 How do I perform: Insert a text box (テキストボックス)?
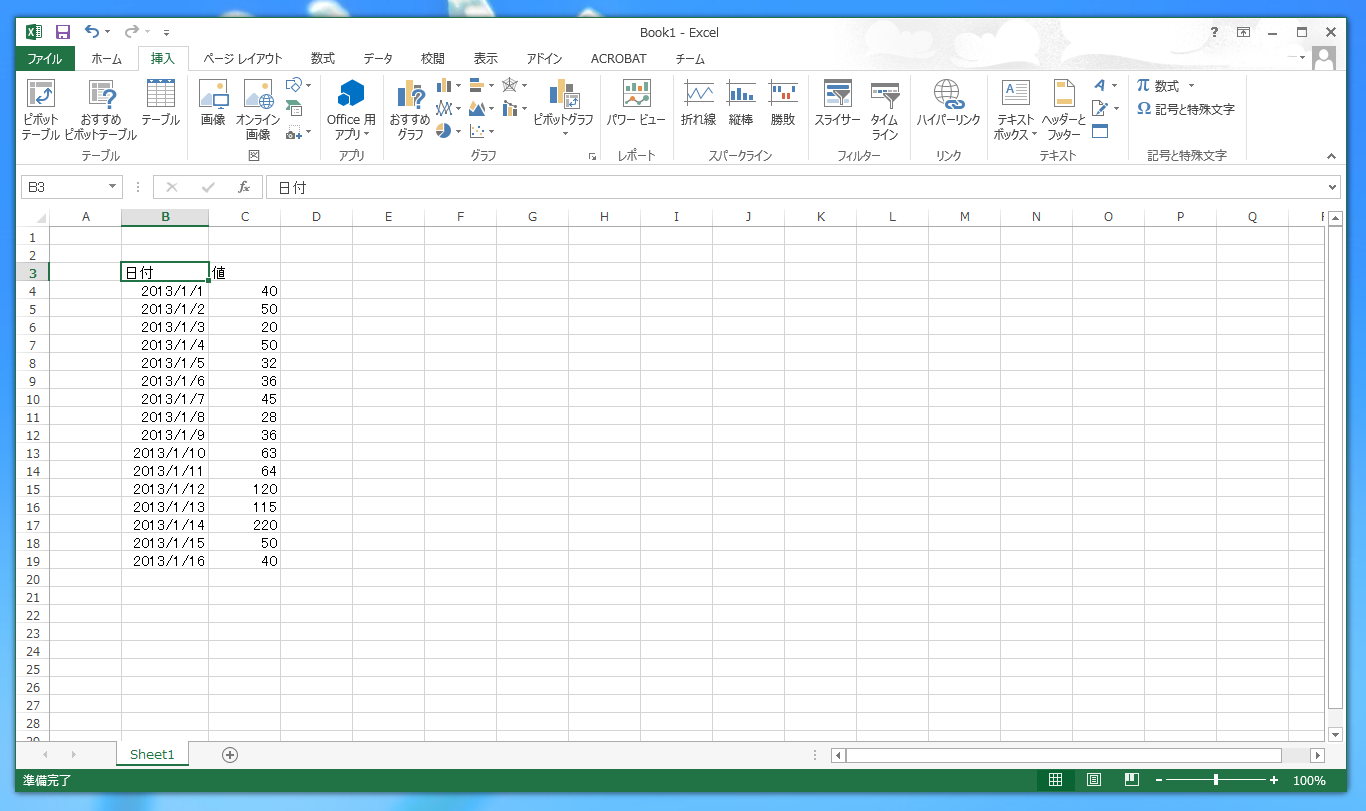click(1015, 110)
